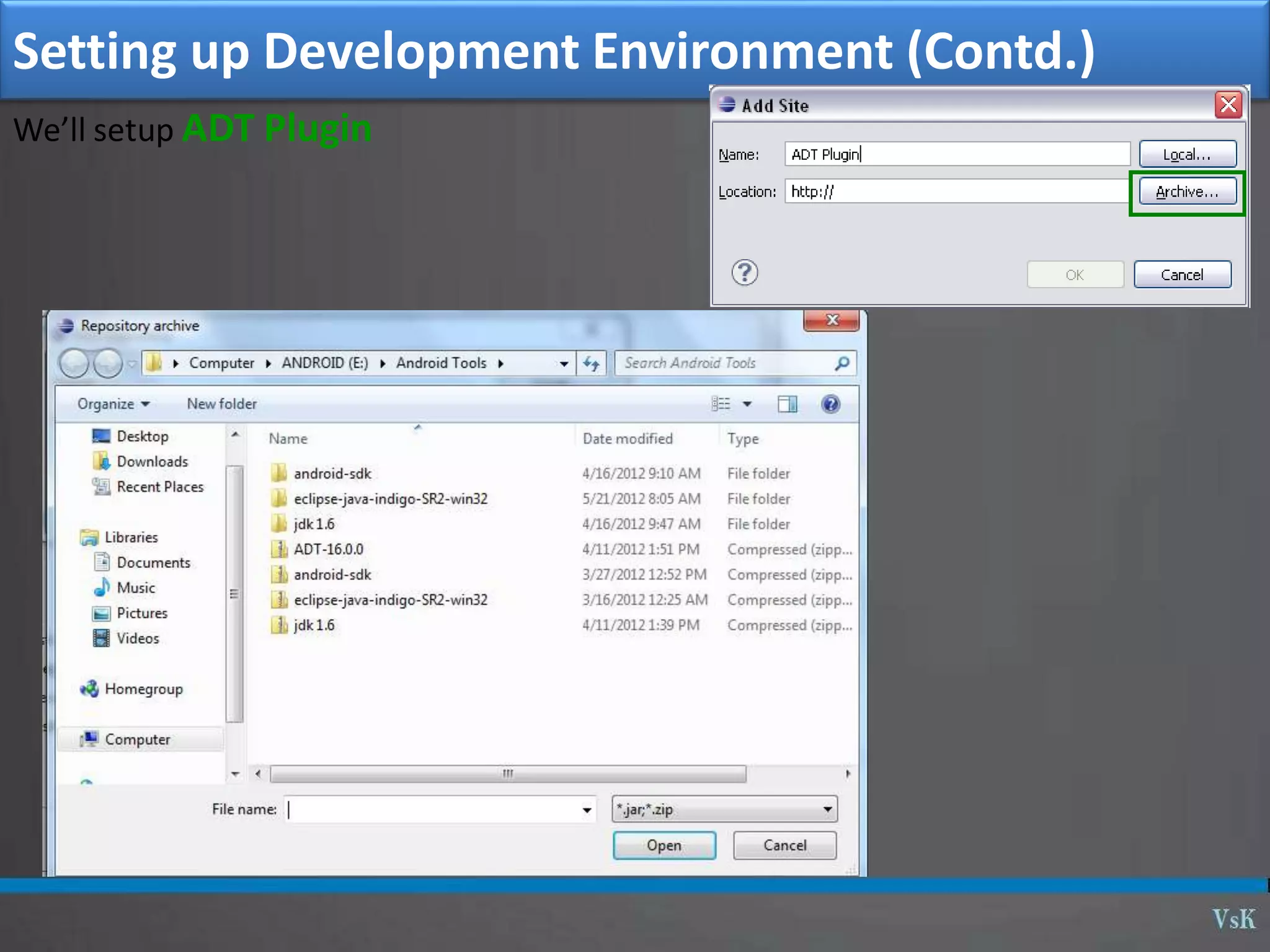Click the horizontal scrollbar right arrow
Image resolution: width=1270 pixels, height=952 pixels.
coord(848,773)
